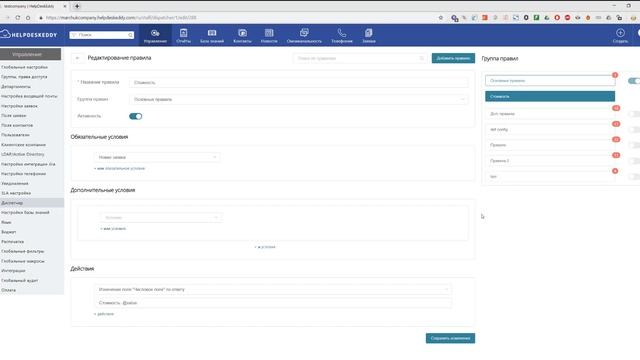The width and height of the screenshot is (640, 360).
Task: Click the '+ или условие' link
Action: point(113,229)
